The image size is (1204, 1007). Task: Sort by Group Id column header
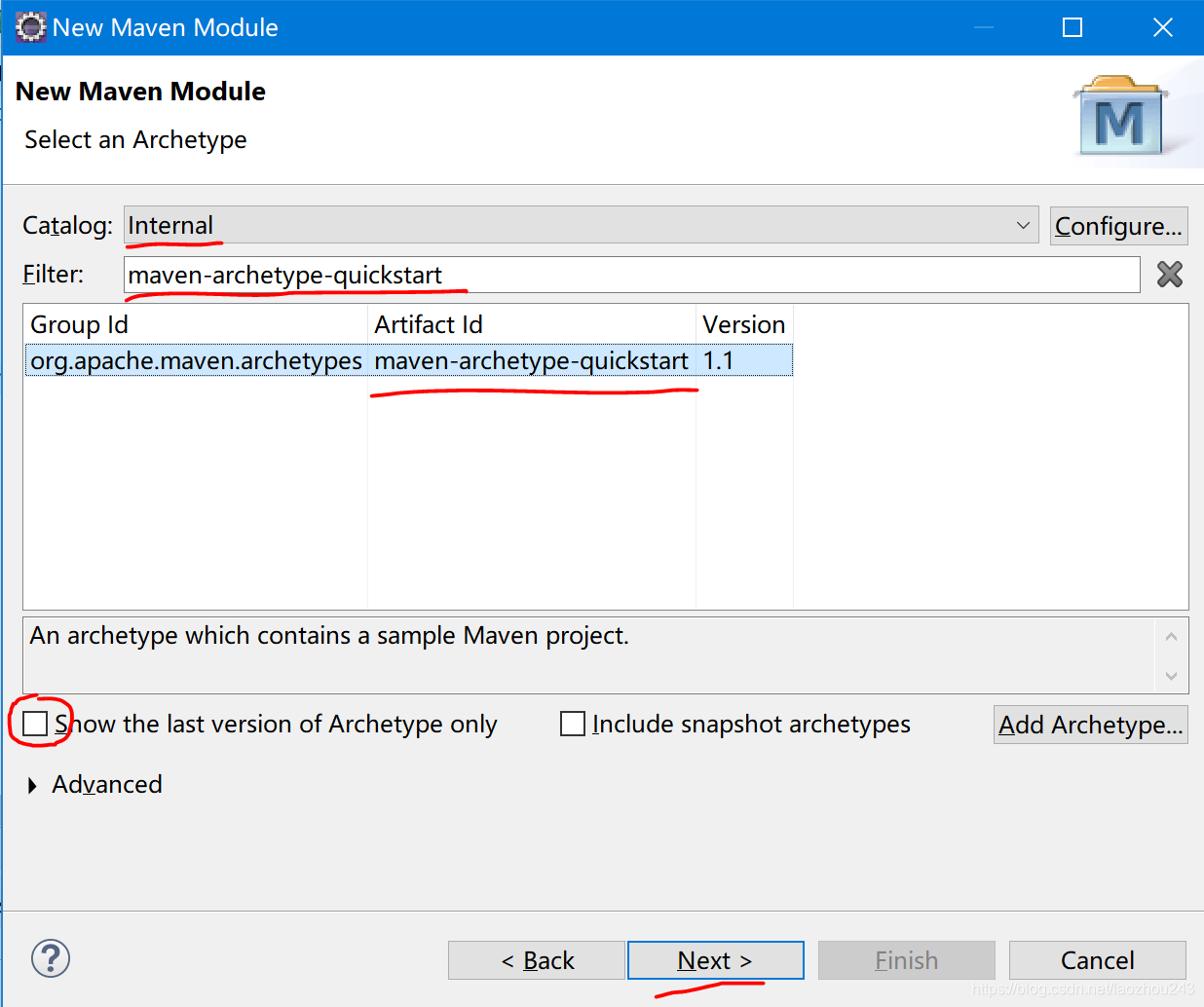196,324
